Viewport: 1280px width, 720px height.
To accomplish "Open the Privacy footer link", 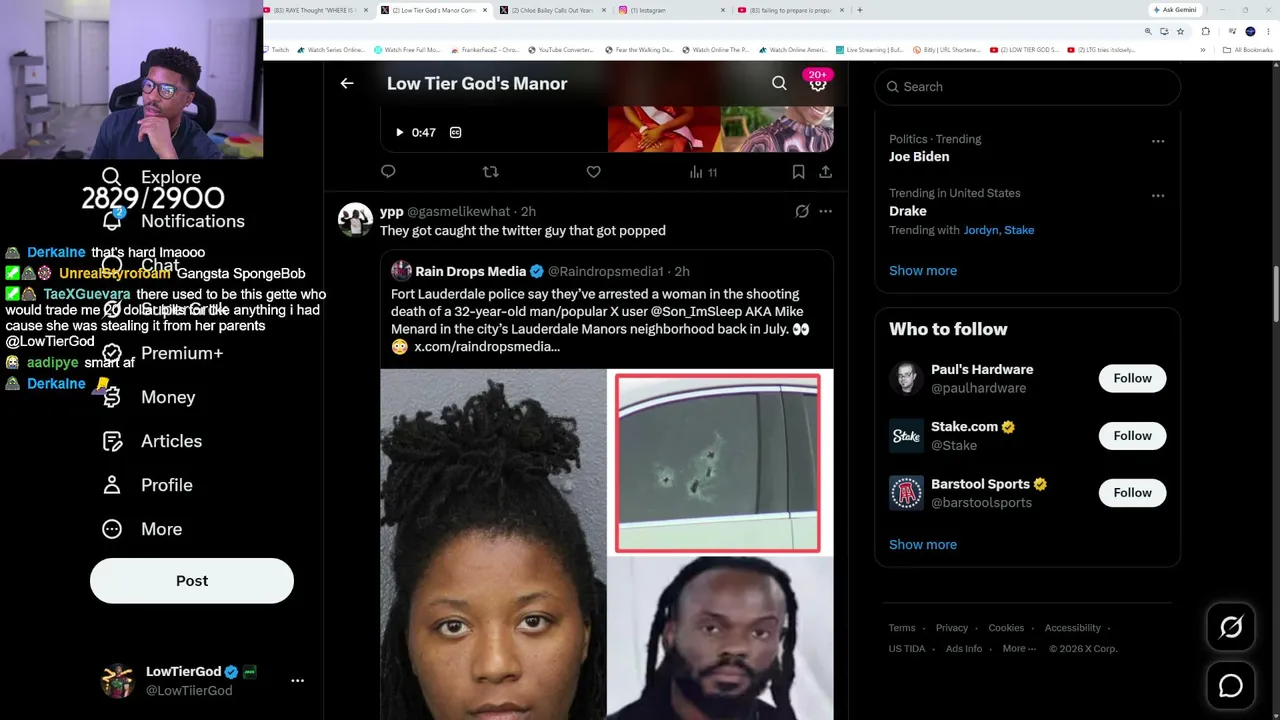I will click(x=952, y=628).
